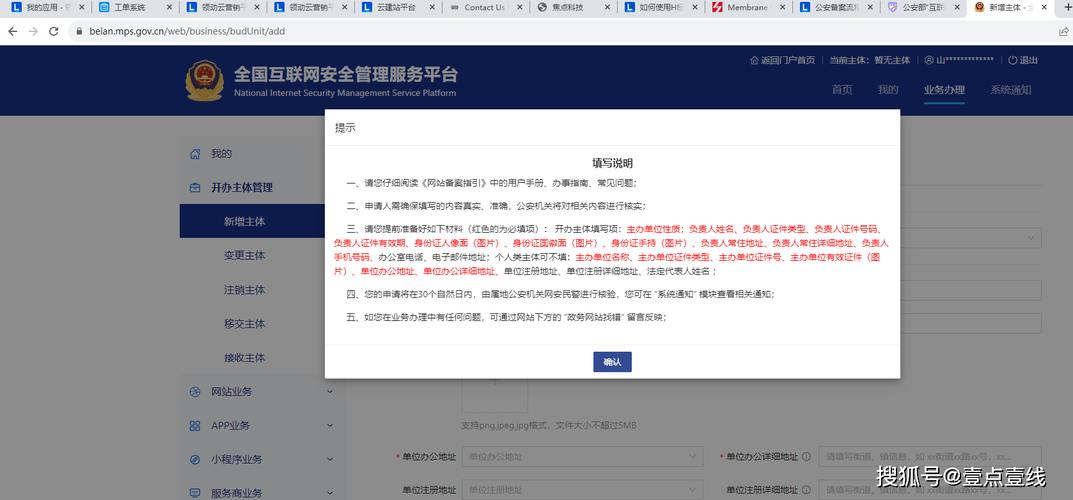Open the 单位注册地址 dropdown
The width and height of the screenshot is (1073, 500).
[582, 490]
